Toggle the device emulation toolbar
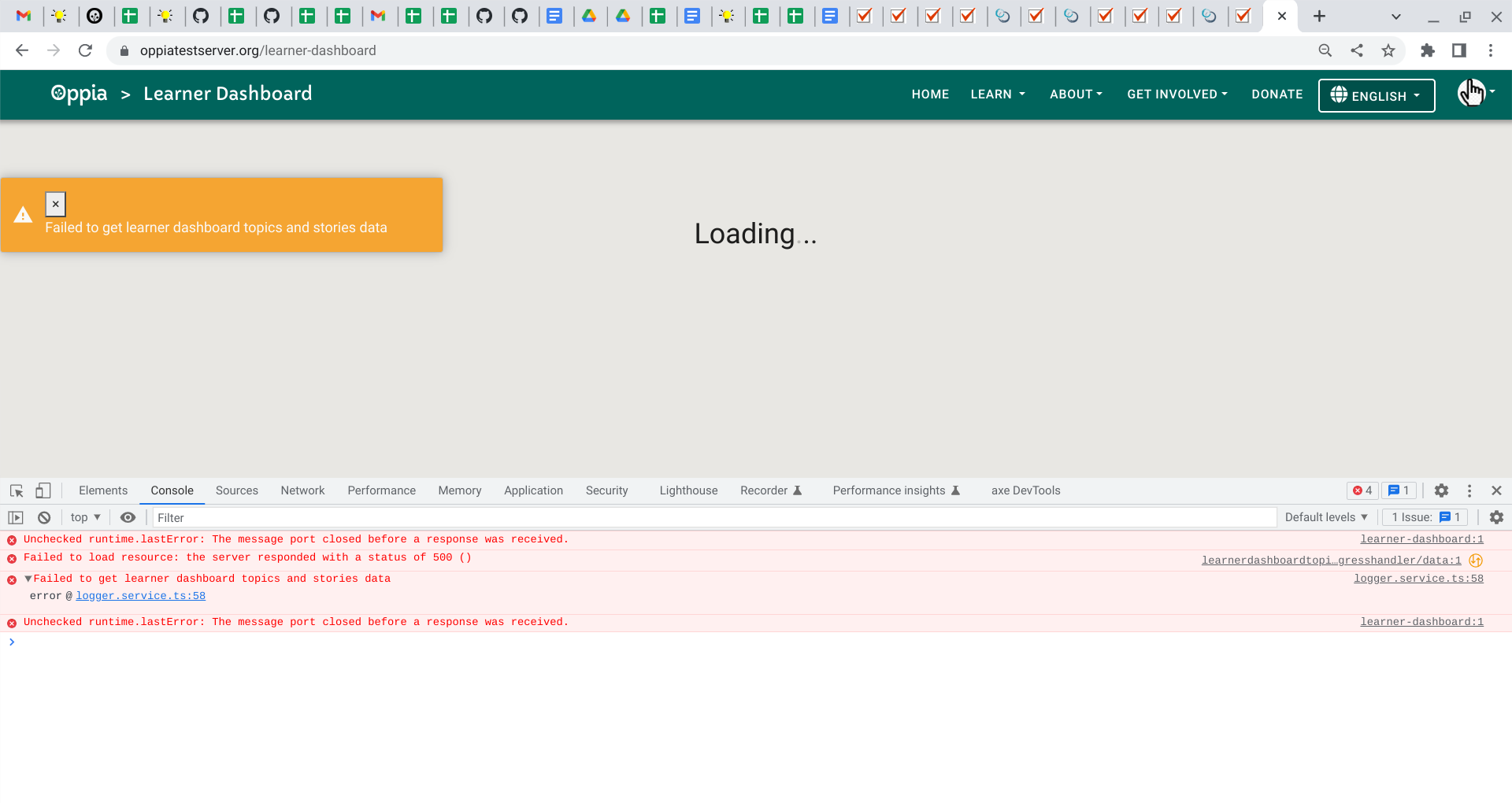Viewport: 1512px width, 803px height. pos(43,490)
